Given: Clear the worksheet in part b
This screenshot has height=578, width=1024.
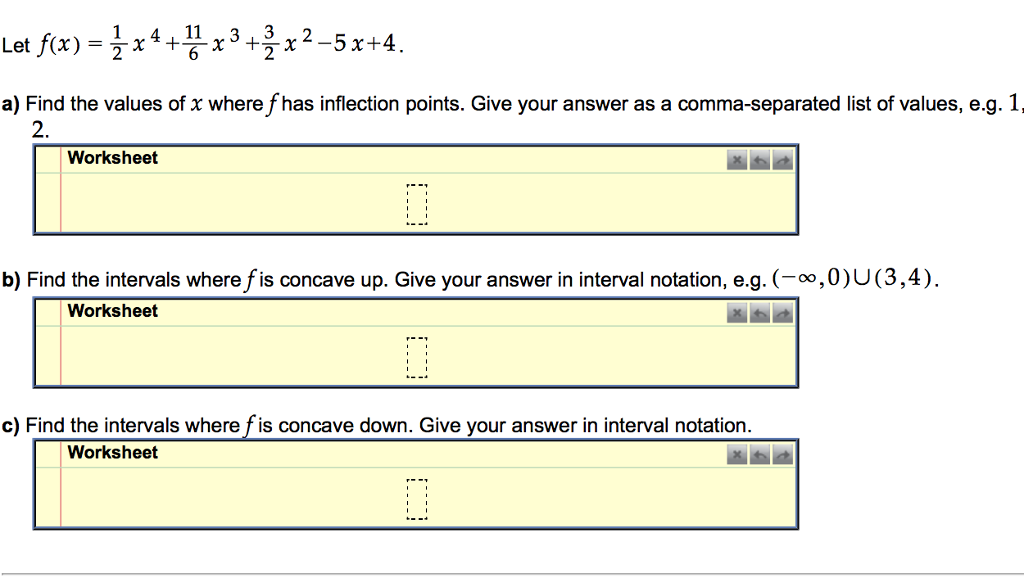Looking at the screenshot, I should pos(736,313).
